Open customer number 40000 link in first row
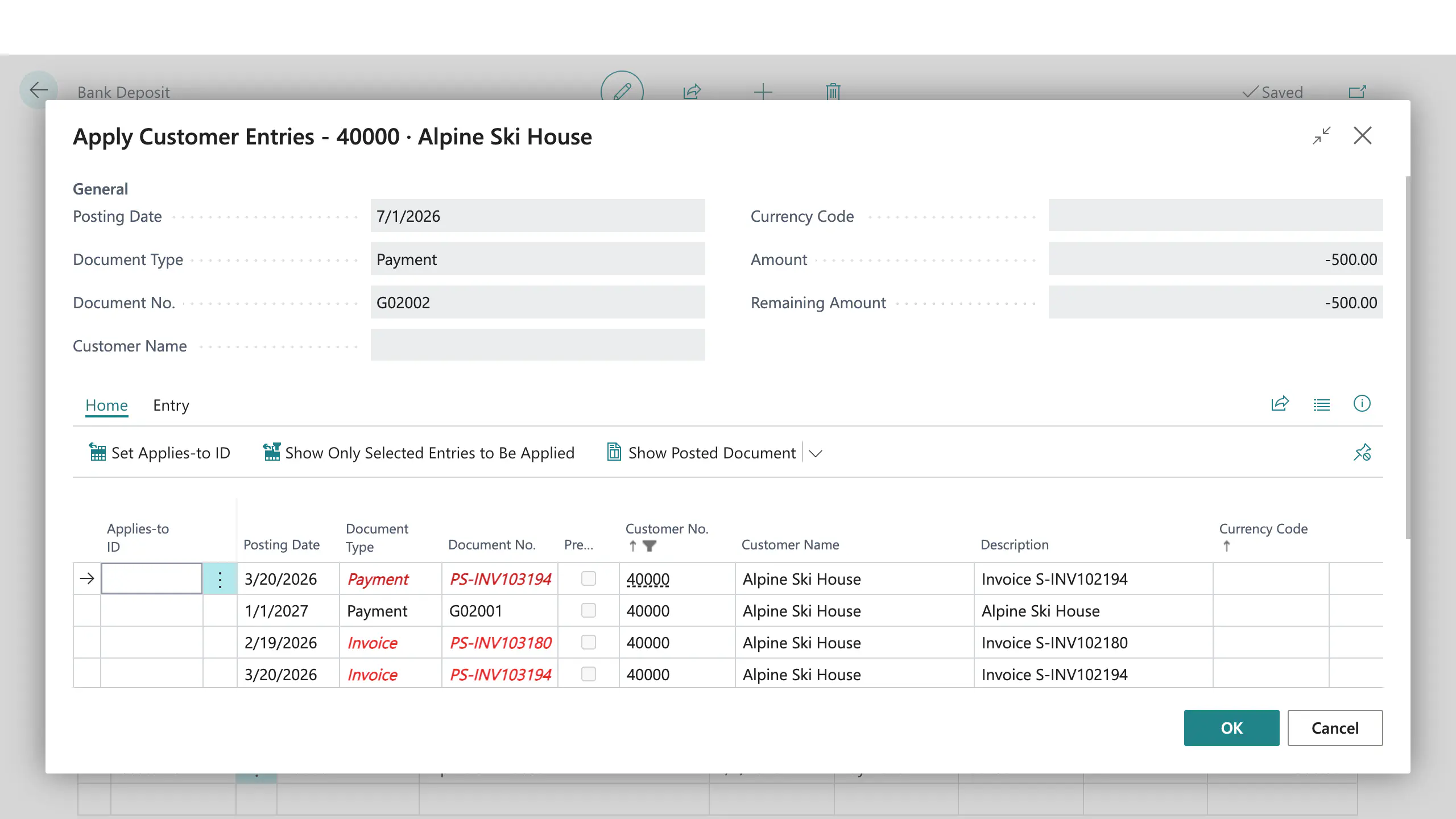1456x819 pixels. pyautogui.click(x=648, y=579)
